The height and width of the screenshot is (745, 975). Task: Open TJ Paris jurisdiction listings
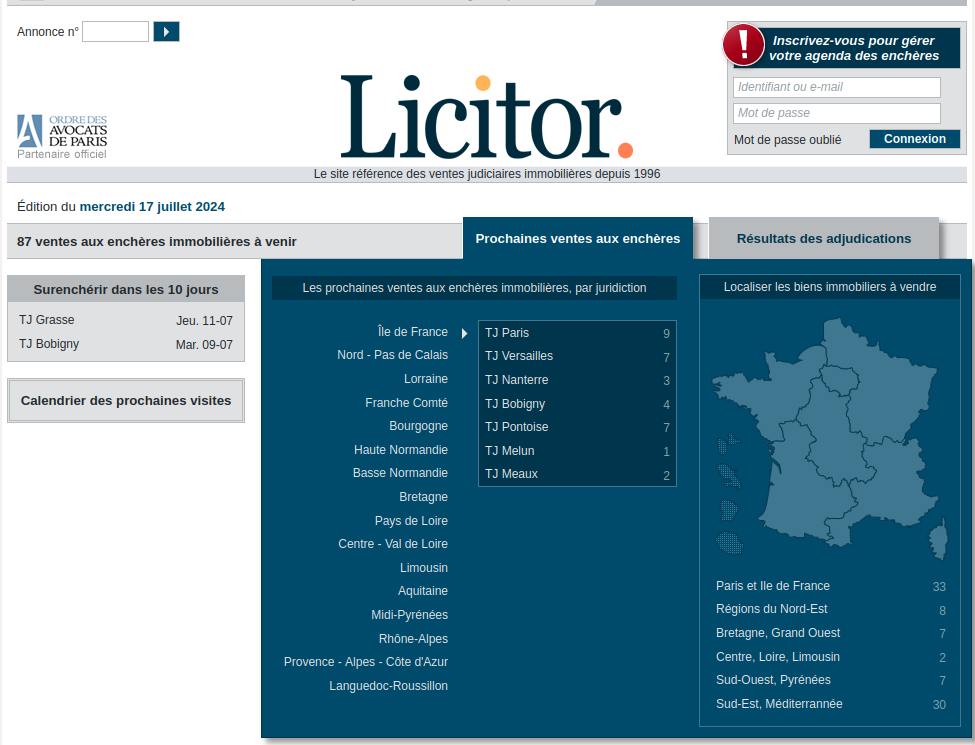coord(577,333)
